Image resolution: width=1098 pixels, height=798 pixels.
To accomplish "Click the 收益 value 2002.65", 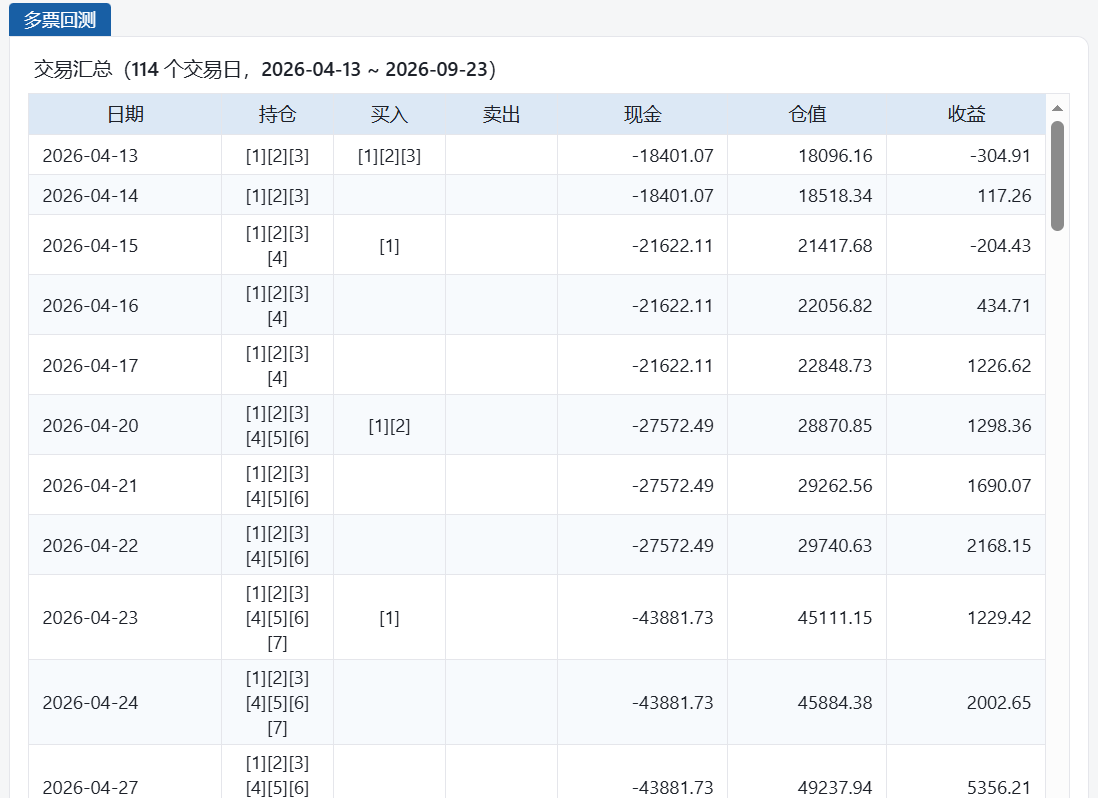I will (999, 702).
